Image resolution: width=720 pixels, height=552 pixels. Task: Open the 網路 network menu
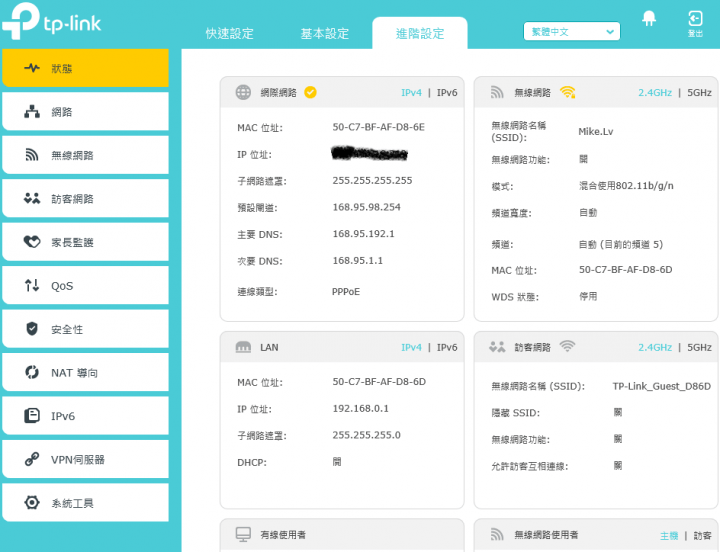pyautogui.click(x=85, y=112)
